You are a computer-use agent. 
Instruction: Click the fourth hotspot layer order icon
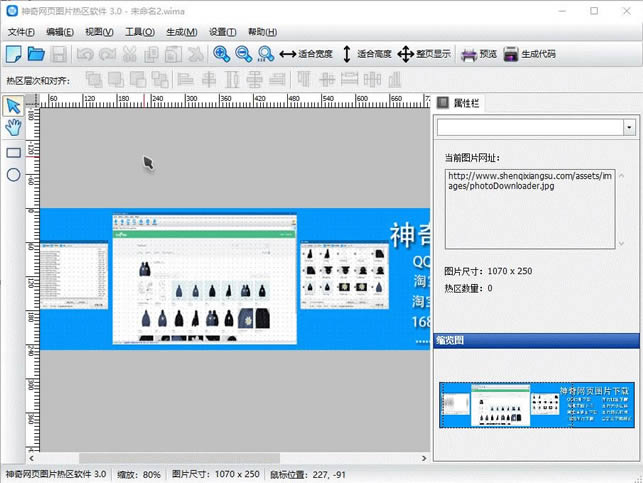point(160,80)
